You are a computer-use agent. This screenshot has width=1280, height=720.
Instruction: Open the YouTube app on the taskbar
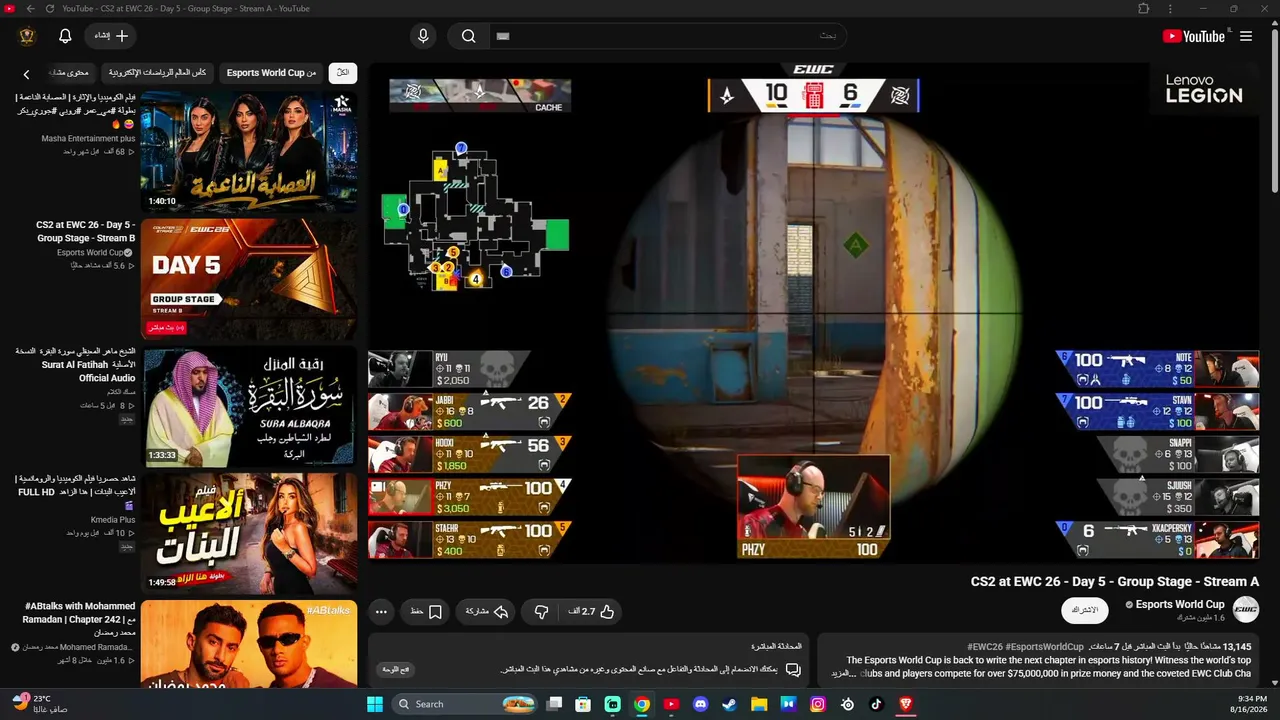click(x=671, y=704)
